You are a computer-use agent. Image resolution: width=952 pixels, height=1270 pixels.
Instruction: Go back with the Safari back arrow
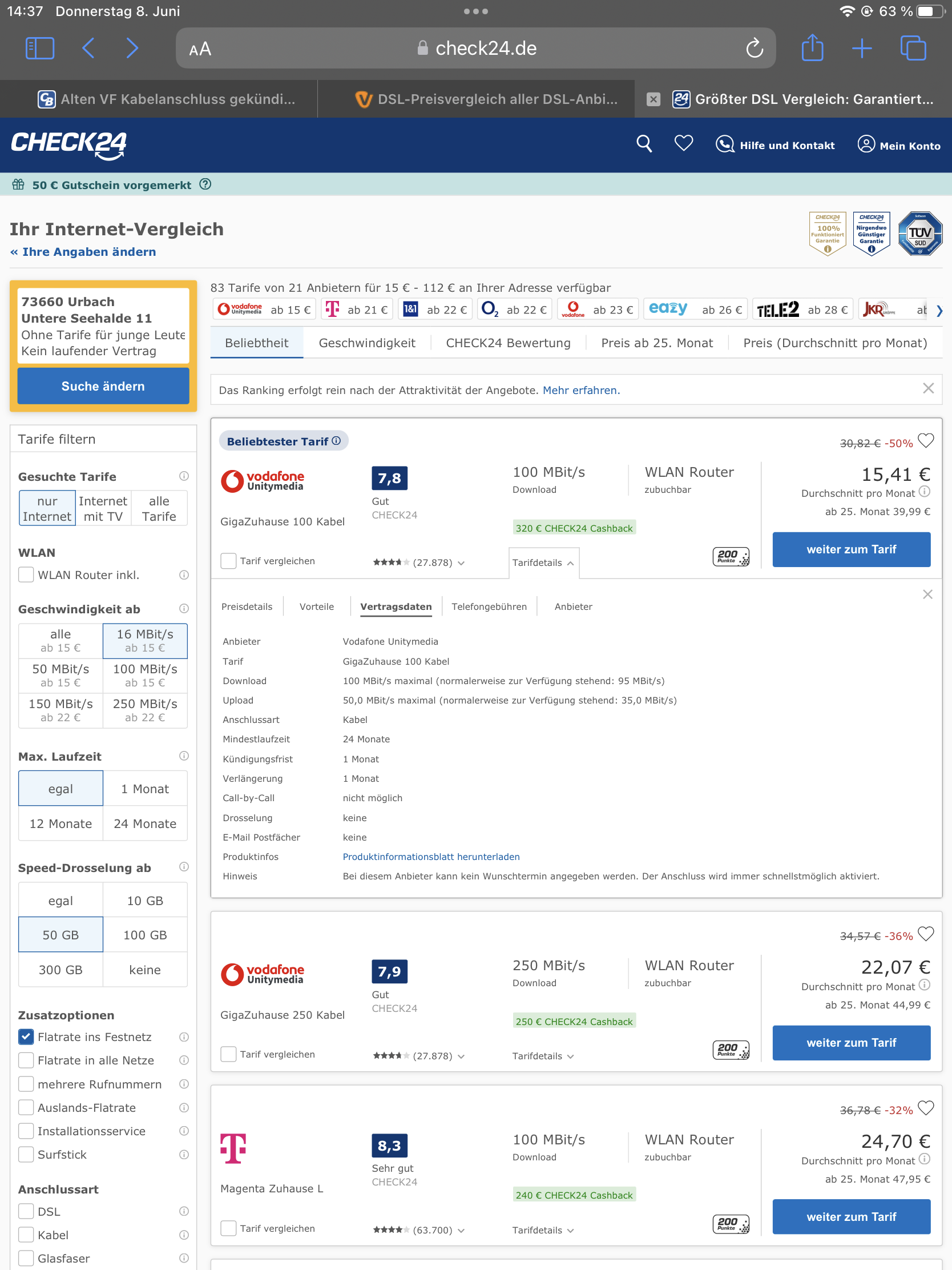pyautogui.click(x=88, y=48)
